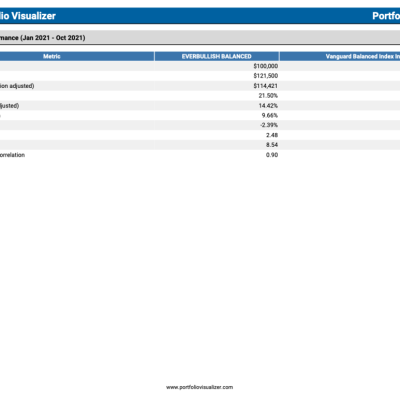Image resolution: width=400 pixels, height=400 pixels.
Task: Click the row label ending in 'ion adjusted)'
Action: pyautogui.click(x=17, y=86)
